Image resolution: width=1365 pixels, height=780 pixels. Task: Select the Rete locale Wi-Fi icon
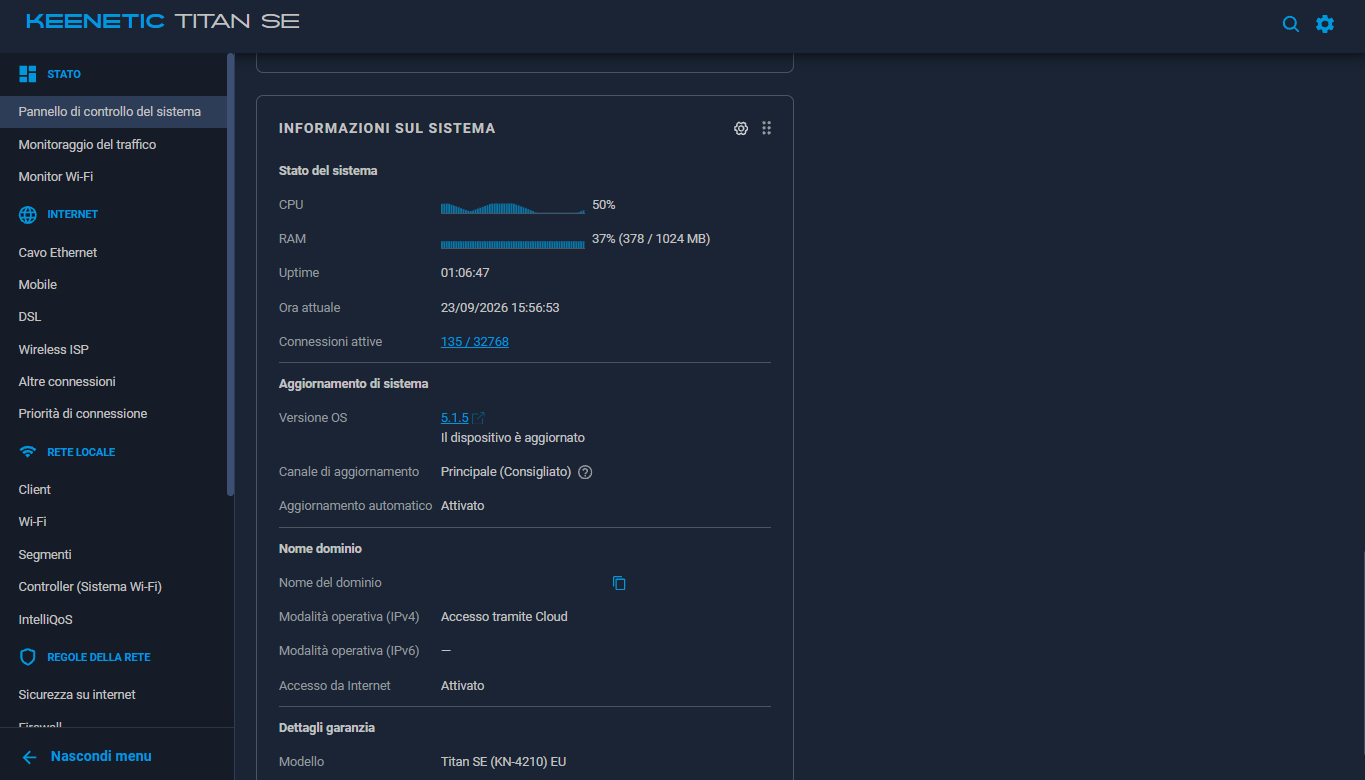(x=28, y=452)
